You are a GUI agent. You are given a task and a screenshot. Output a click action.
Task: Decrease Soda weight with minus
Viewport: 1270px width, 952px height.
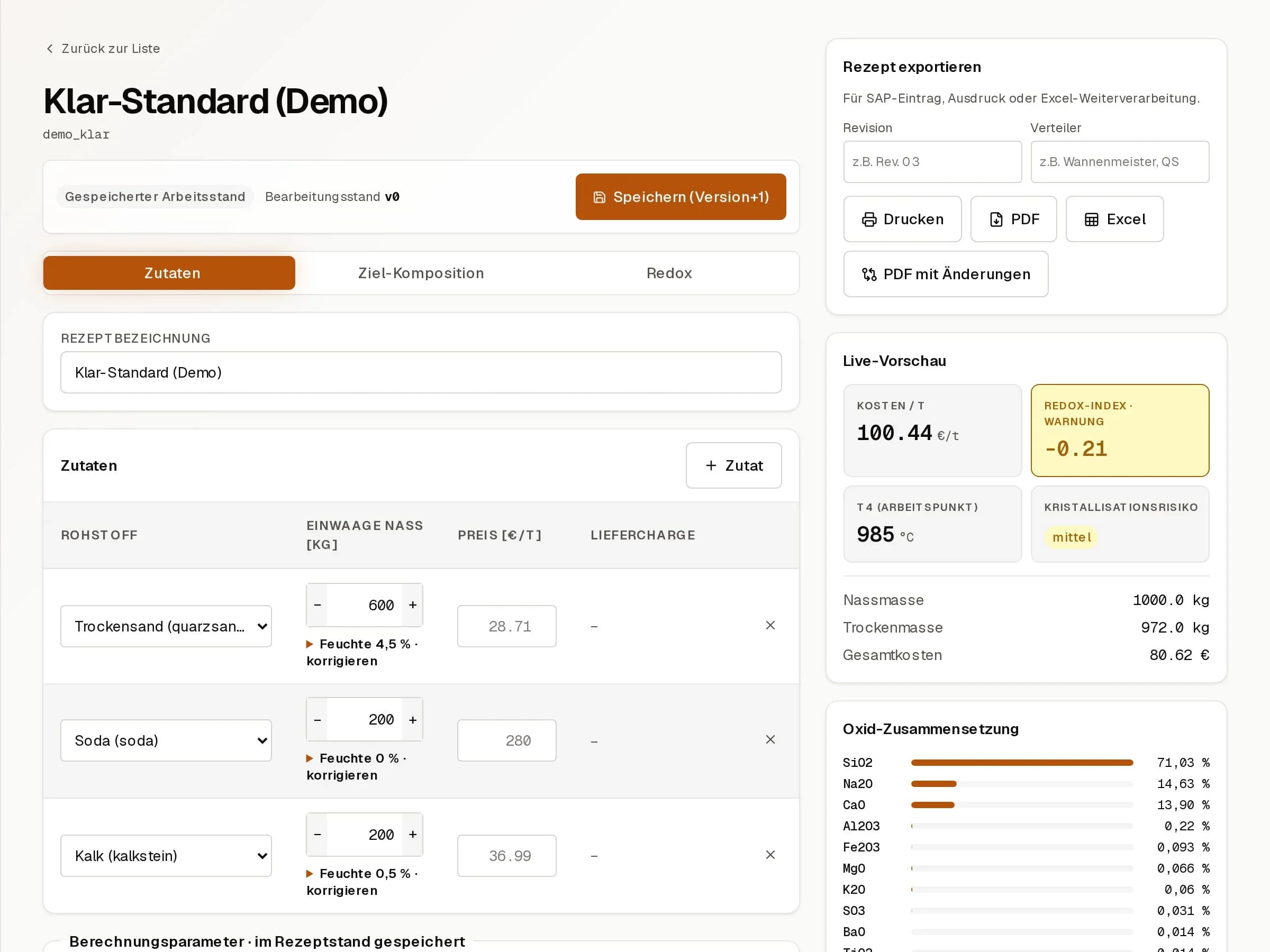tap(317, 720)
